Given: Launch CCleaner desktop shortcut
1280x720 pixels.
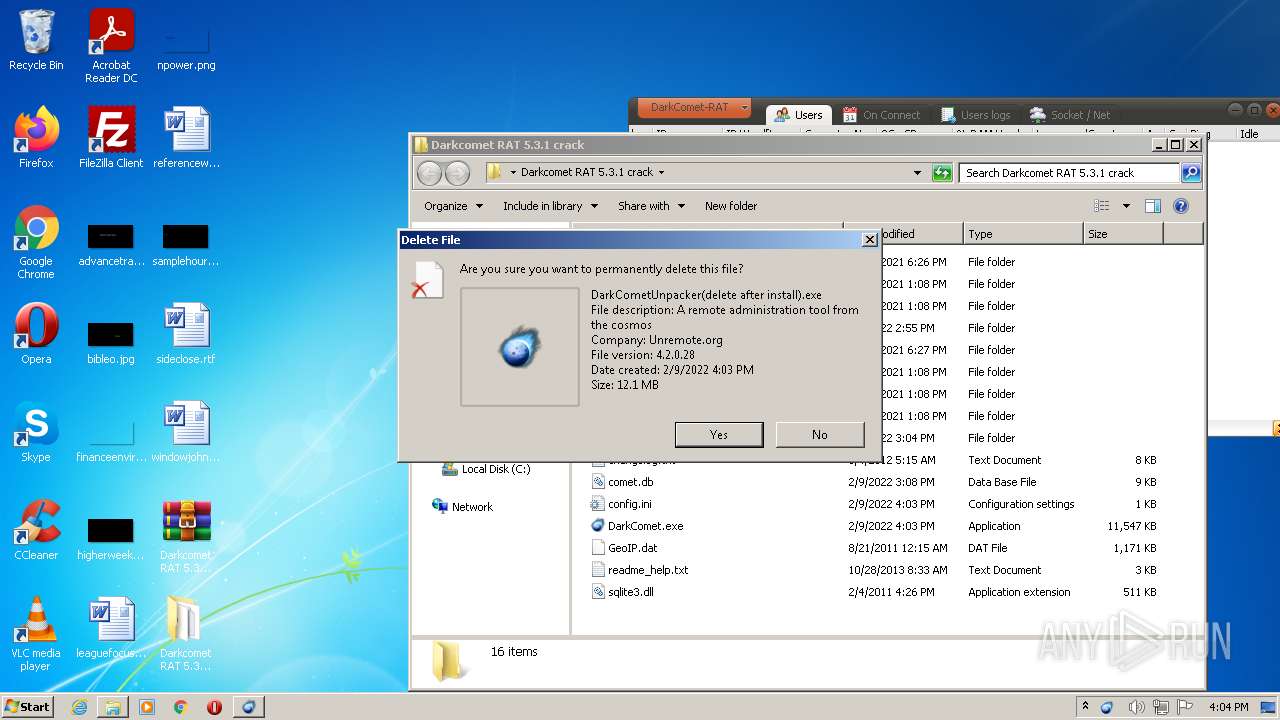Looking at the screenshot, I should (x=36, y=530).
